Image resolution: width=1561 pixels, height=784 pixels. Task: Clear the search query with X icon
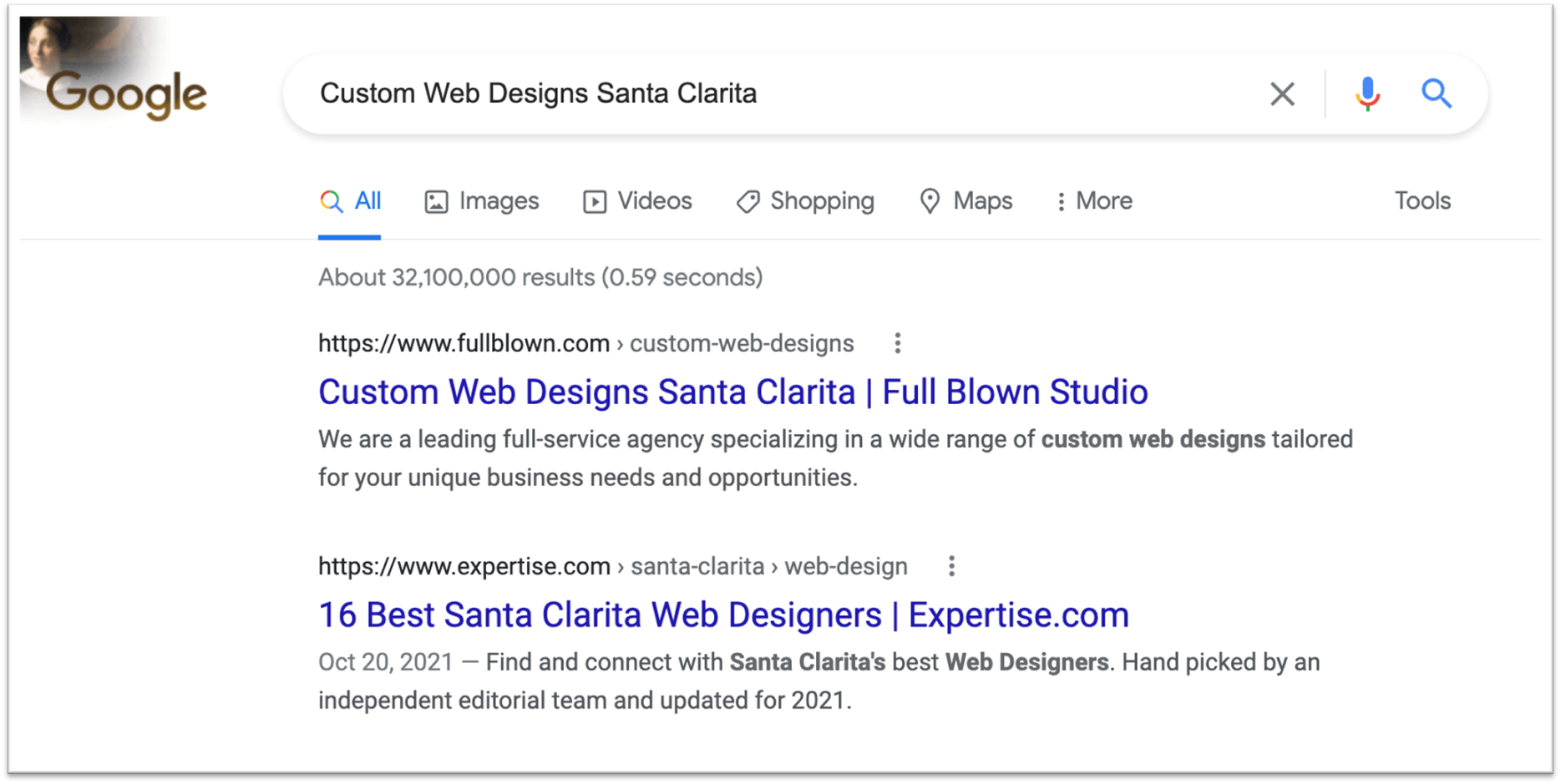[x=1282, y=94]
